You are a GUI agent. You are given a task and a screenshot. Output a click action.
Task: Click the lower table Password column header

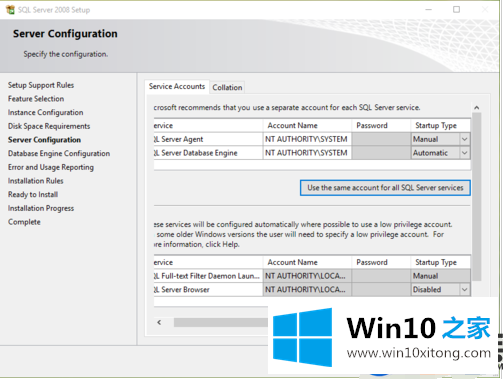381,262
